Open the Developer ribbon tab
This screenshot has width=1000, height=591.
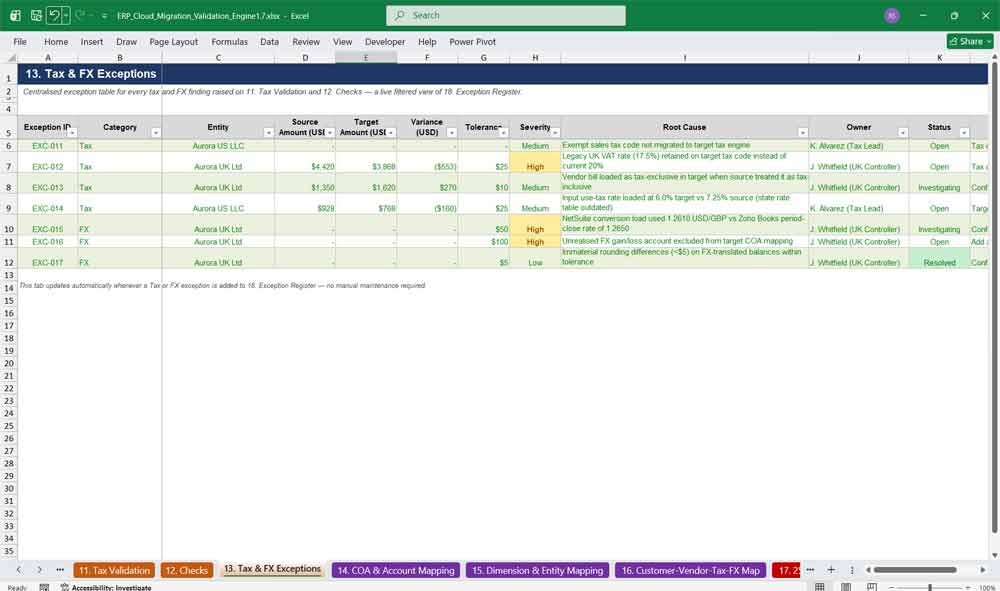[385, 41]
